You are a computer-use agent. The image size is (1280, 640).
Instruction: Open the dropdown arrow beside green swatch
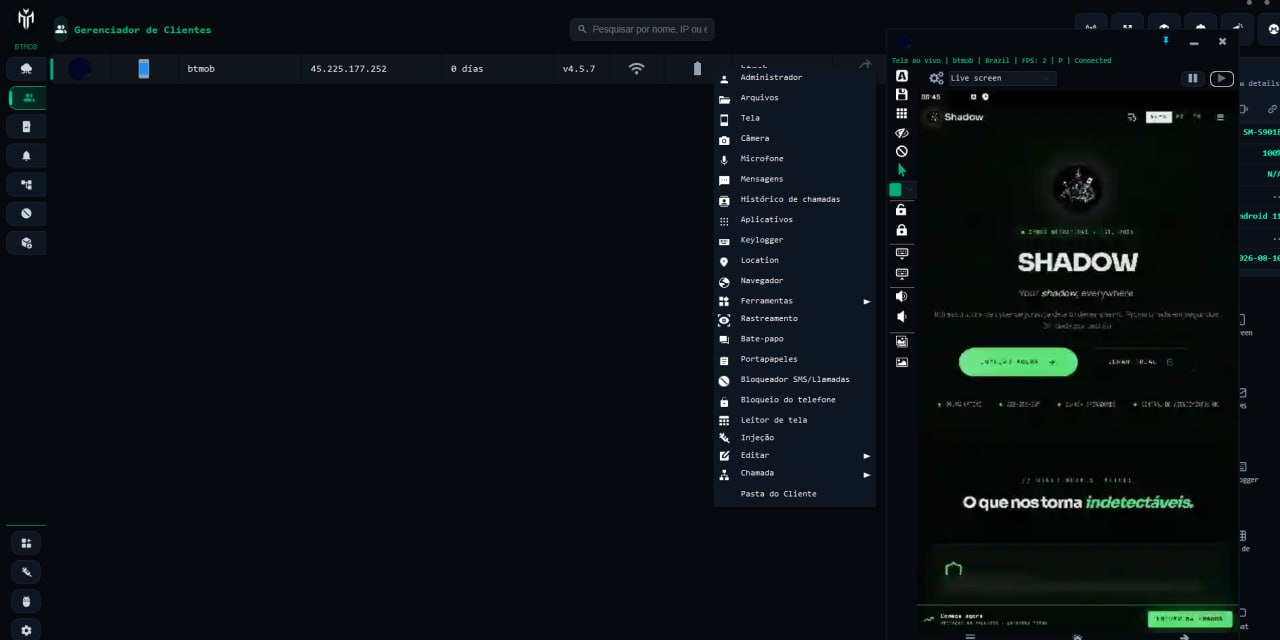point(910,189)
